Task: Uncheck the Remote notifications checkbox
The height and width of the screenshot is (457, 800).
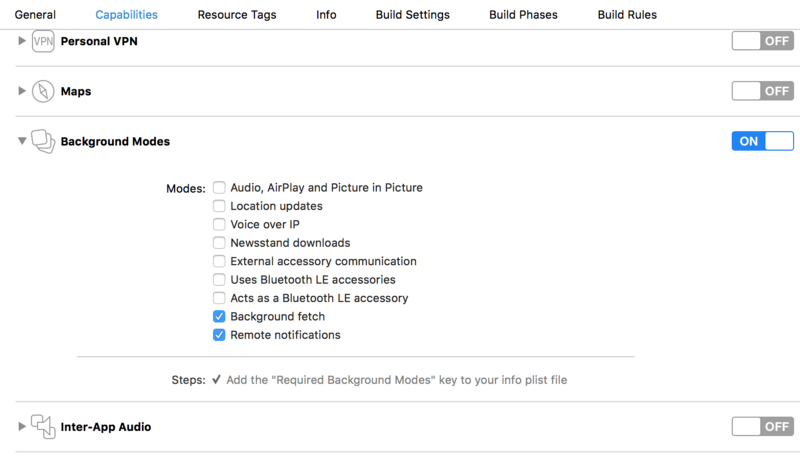Action: click(x=219, y=335)
